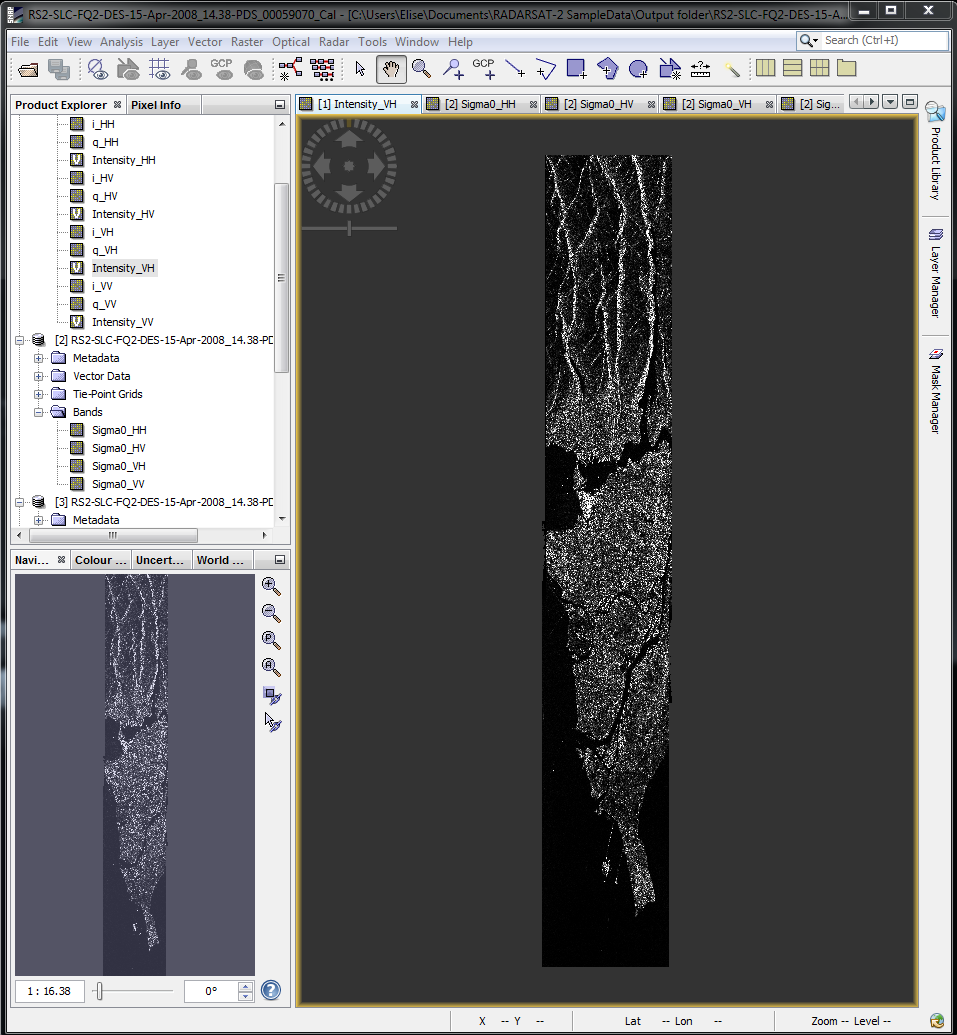This screenshot has height=1035, width=957.
Task: Open Mask Manager side panel
Action: coord(935,391)
